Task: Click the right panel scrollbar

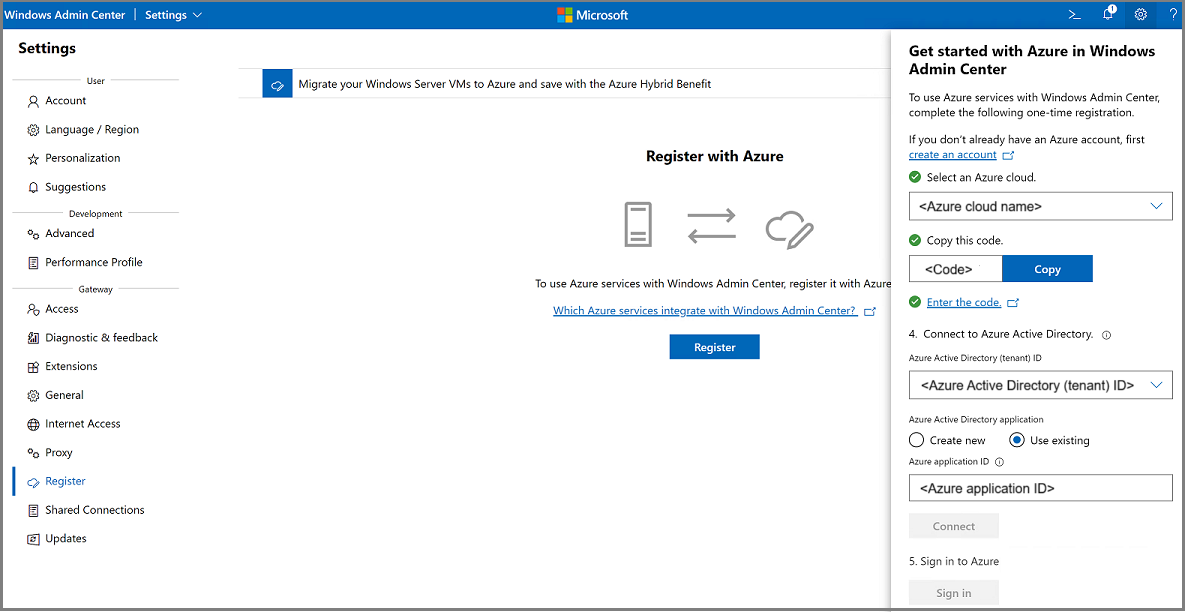Action: pyautogui.click(x=1178, y=300)
